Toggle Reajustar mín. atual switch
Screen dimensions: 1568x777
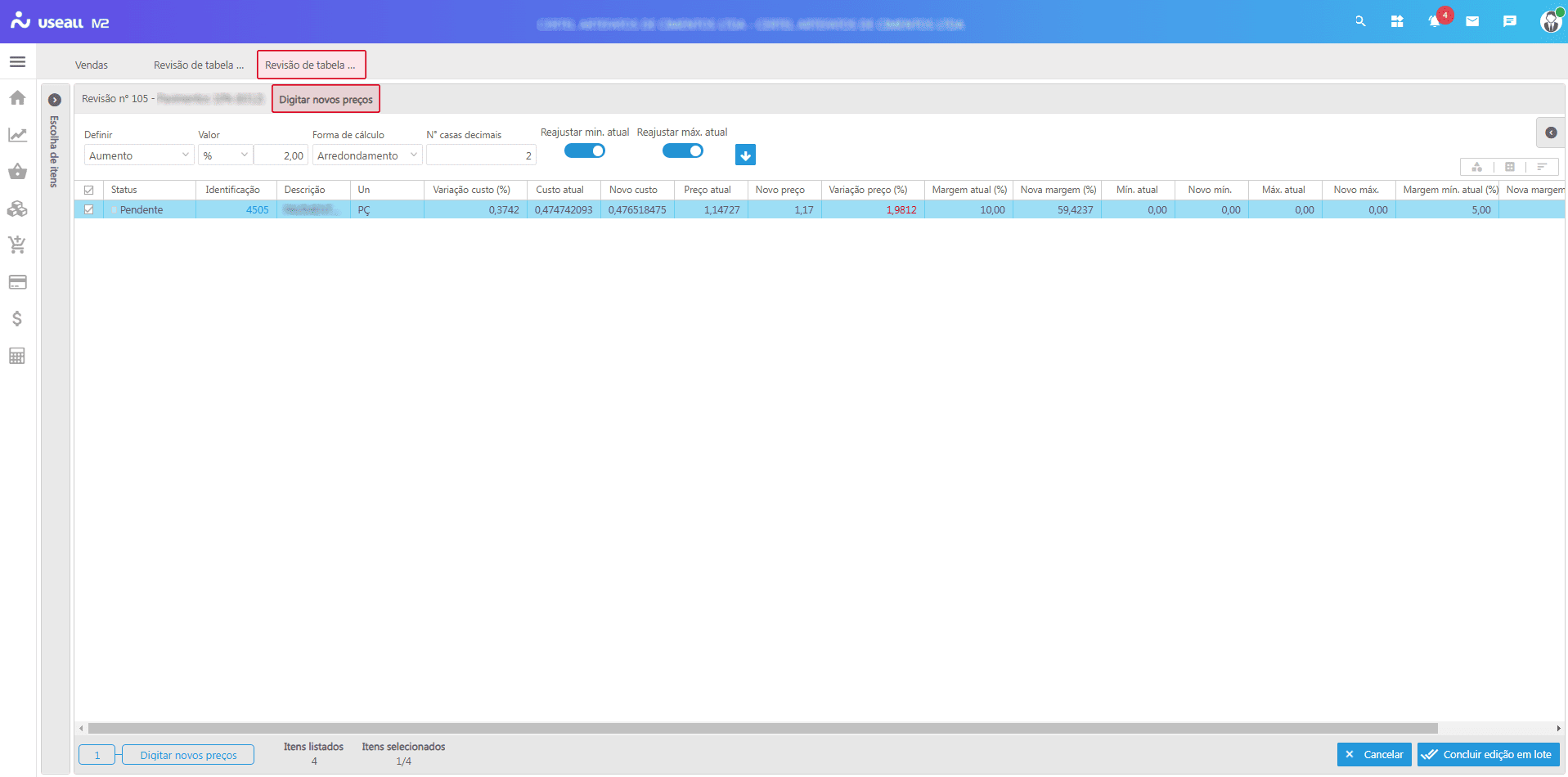click(x=585, y=150)
